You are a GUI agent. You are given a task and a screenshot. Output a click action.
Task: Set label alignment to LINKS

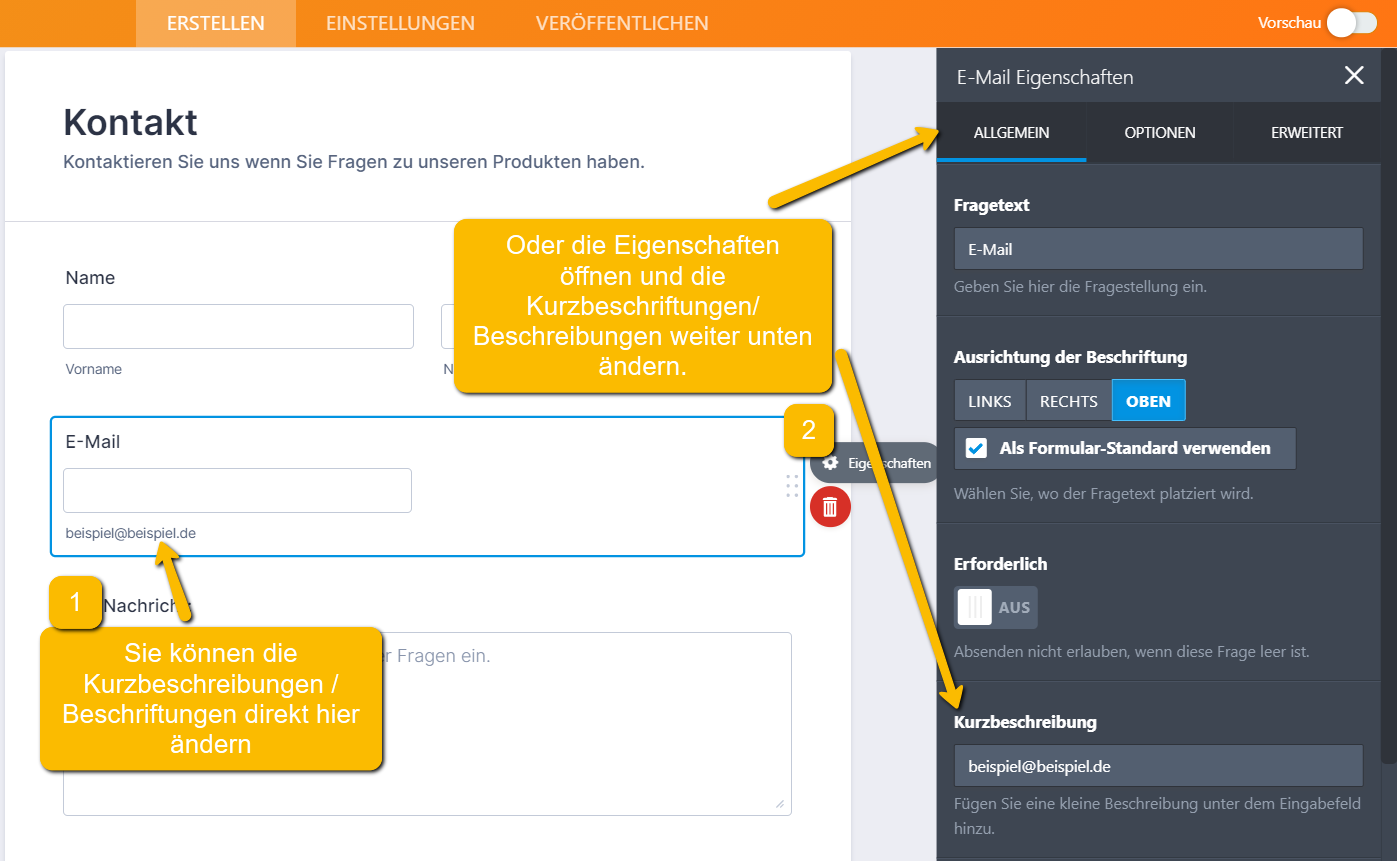click(x=989, y=401)
